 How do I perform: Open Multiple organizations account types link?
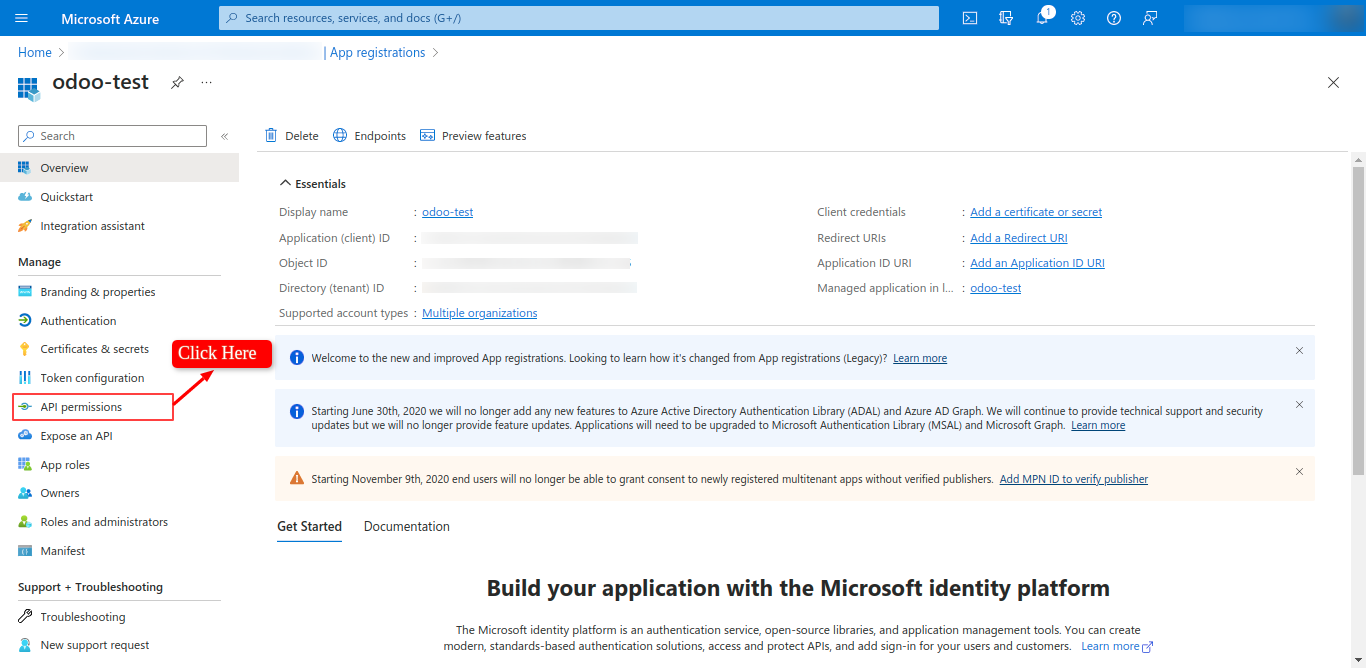pos(480,313)
